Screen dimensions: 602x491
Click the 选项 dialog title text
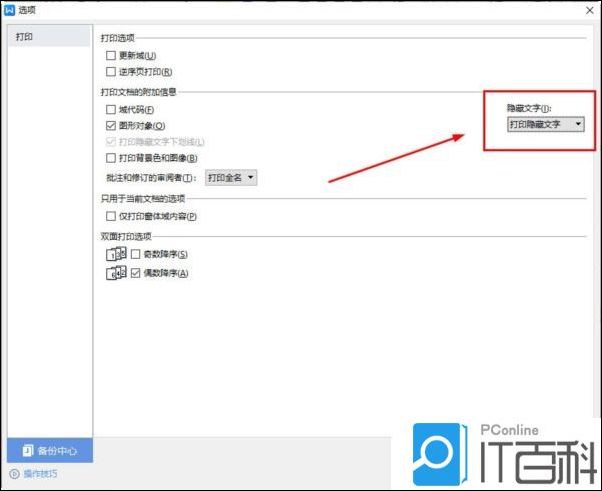(x=27, y=10)
